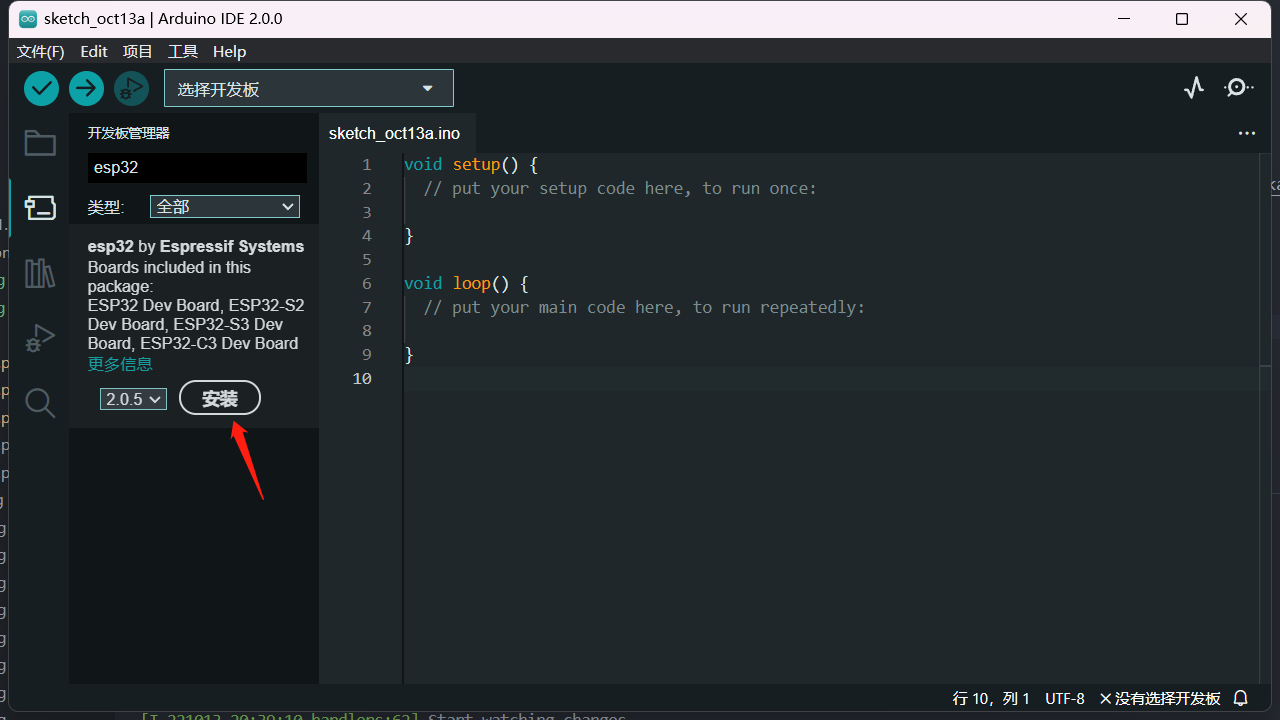
Task: Open the 项目 menu
Action: tap(138, 51)
